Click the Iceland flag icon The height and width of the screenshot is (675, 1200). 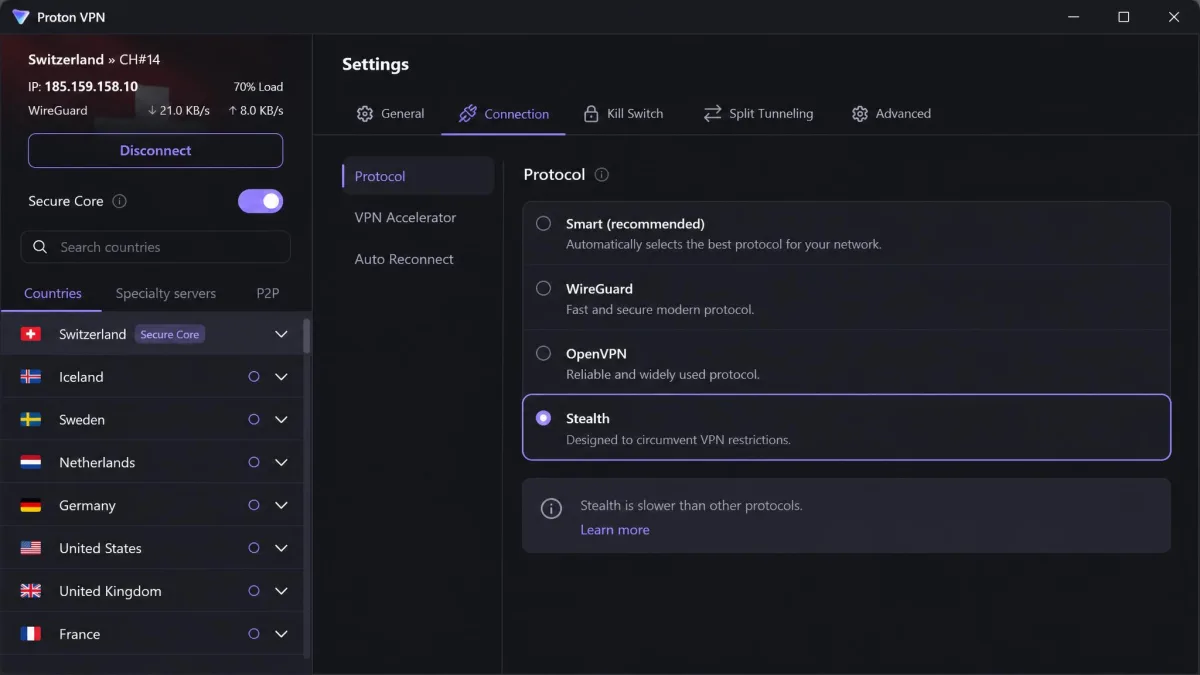tap(31, 377)
